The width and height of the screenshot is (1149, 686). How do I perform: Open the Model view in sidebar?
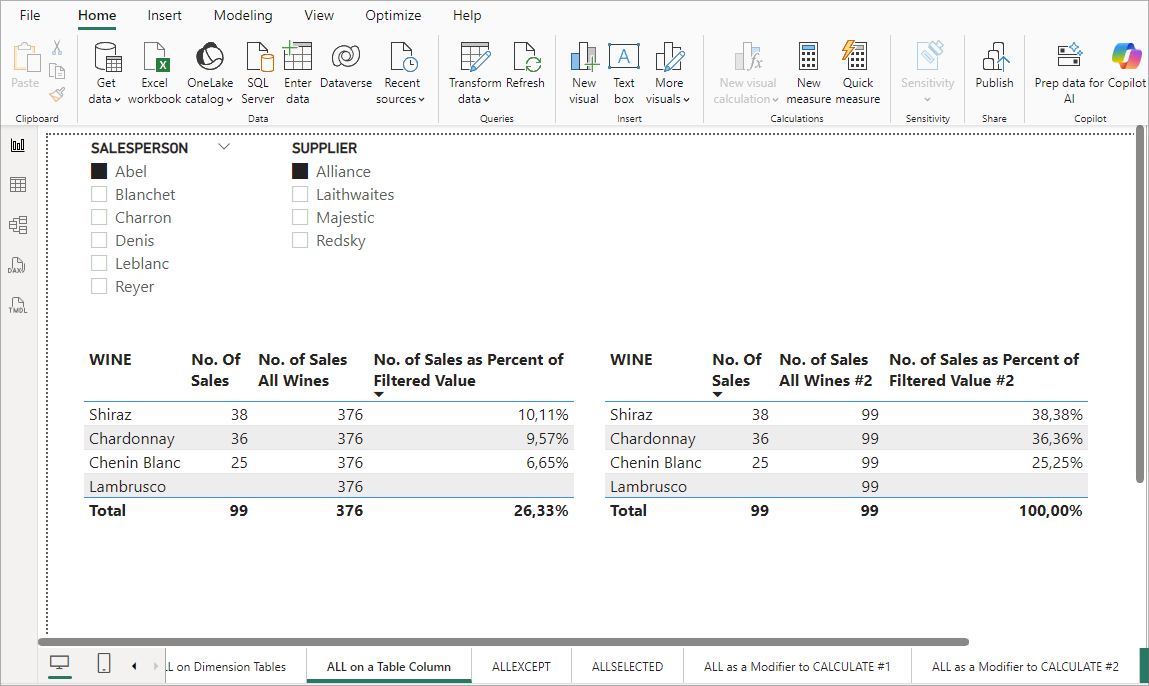point(18,225)
